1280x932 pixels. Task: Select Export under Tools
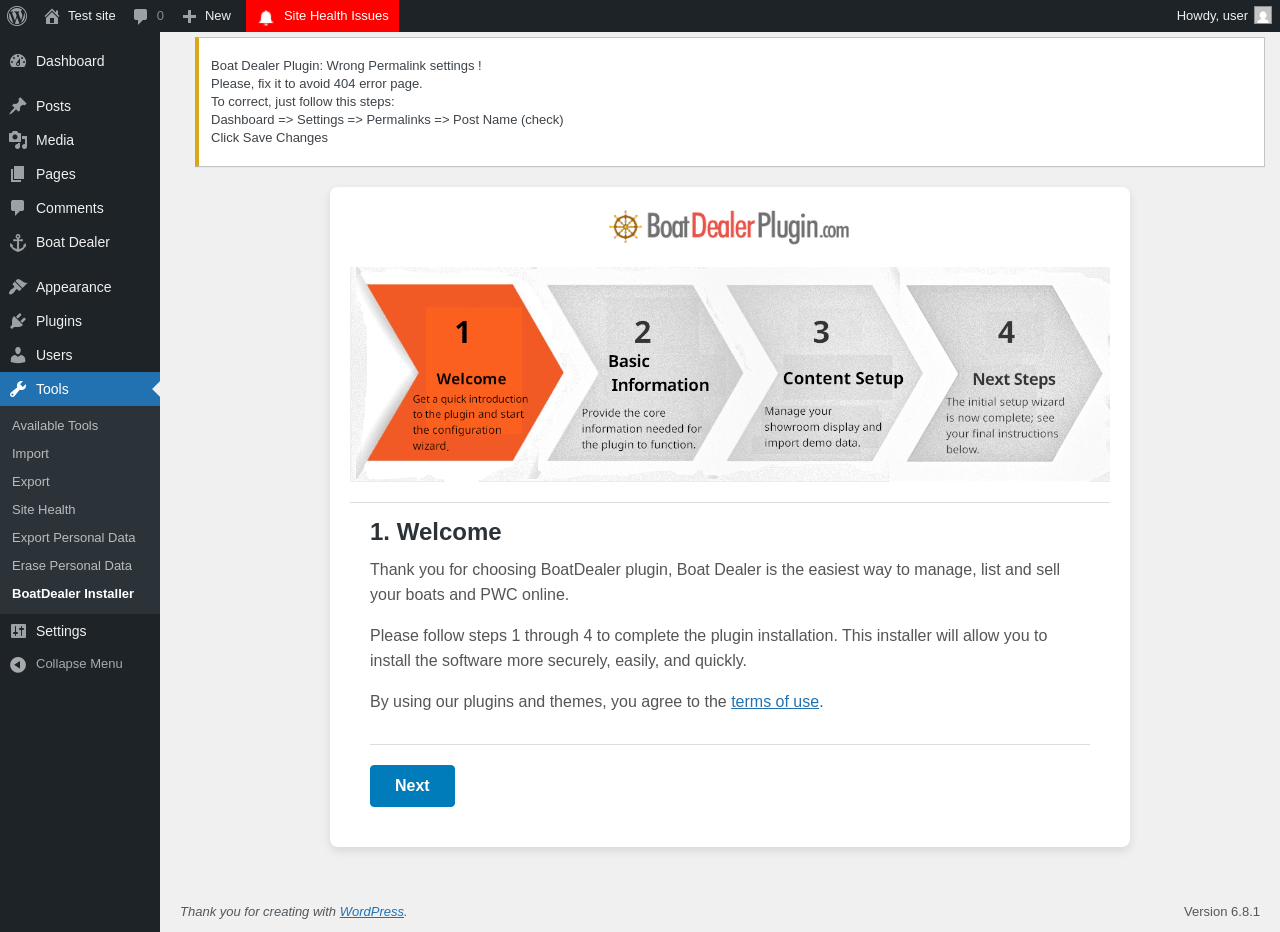(31, 482)
